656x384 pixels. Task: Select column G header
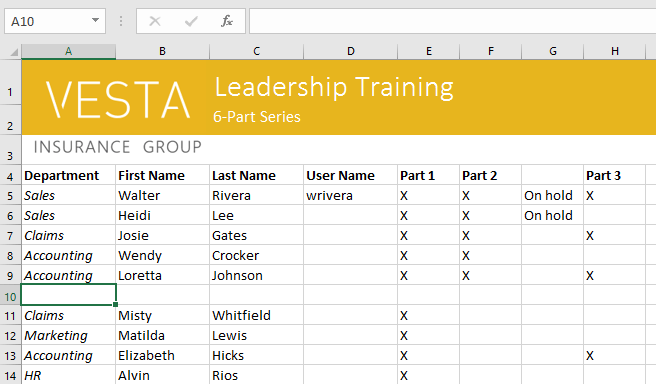click(553, 51)
